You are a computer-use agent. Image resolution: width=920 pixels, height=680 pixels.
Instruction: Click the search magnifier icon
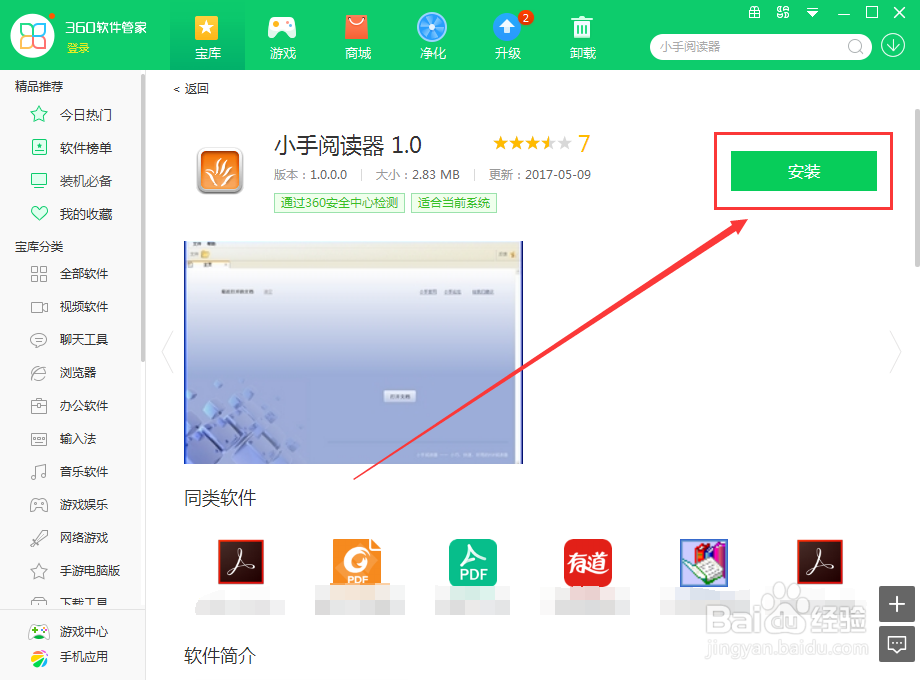(855, 46)
